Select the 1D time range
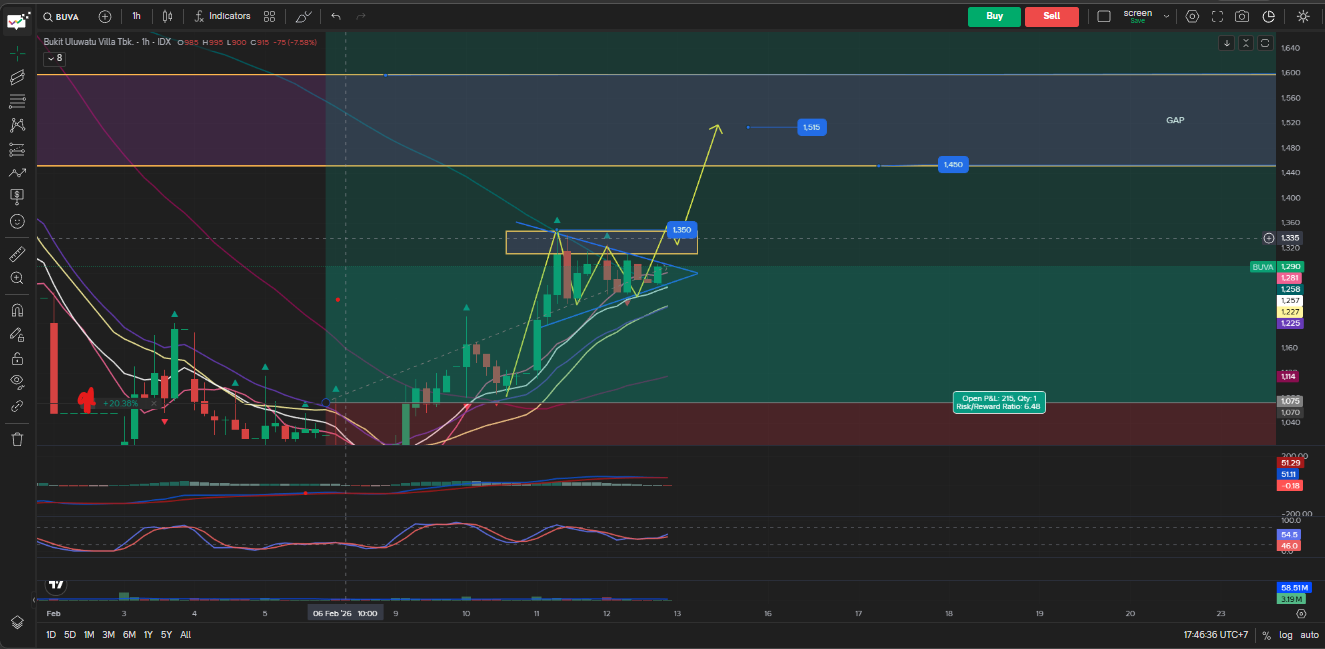 click(x=51, y=635)
